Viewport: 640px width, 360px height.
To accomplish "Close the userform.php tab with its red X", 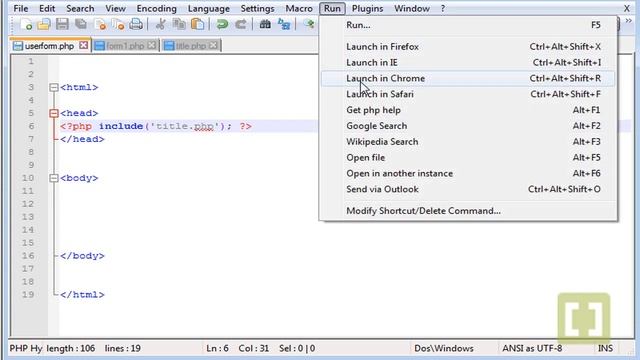I will pyautogui.click(x=84, y=45).
